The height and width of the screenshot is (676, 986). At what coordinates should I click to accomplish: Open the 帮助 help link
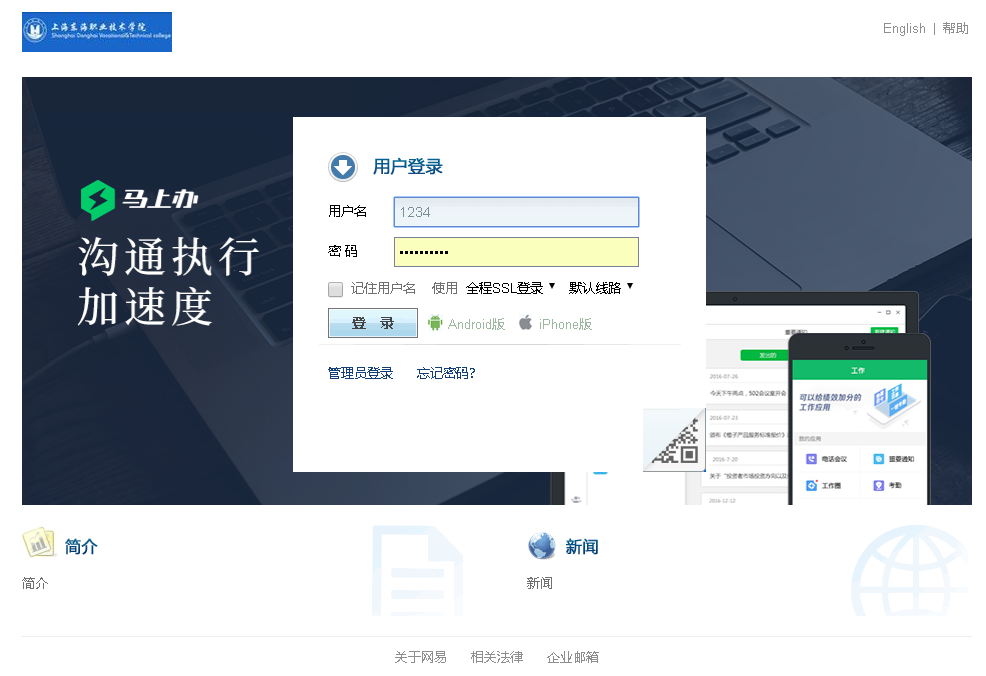(955, 28)
